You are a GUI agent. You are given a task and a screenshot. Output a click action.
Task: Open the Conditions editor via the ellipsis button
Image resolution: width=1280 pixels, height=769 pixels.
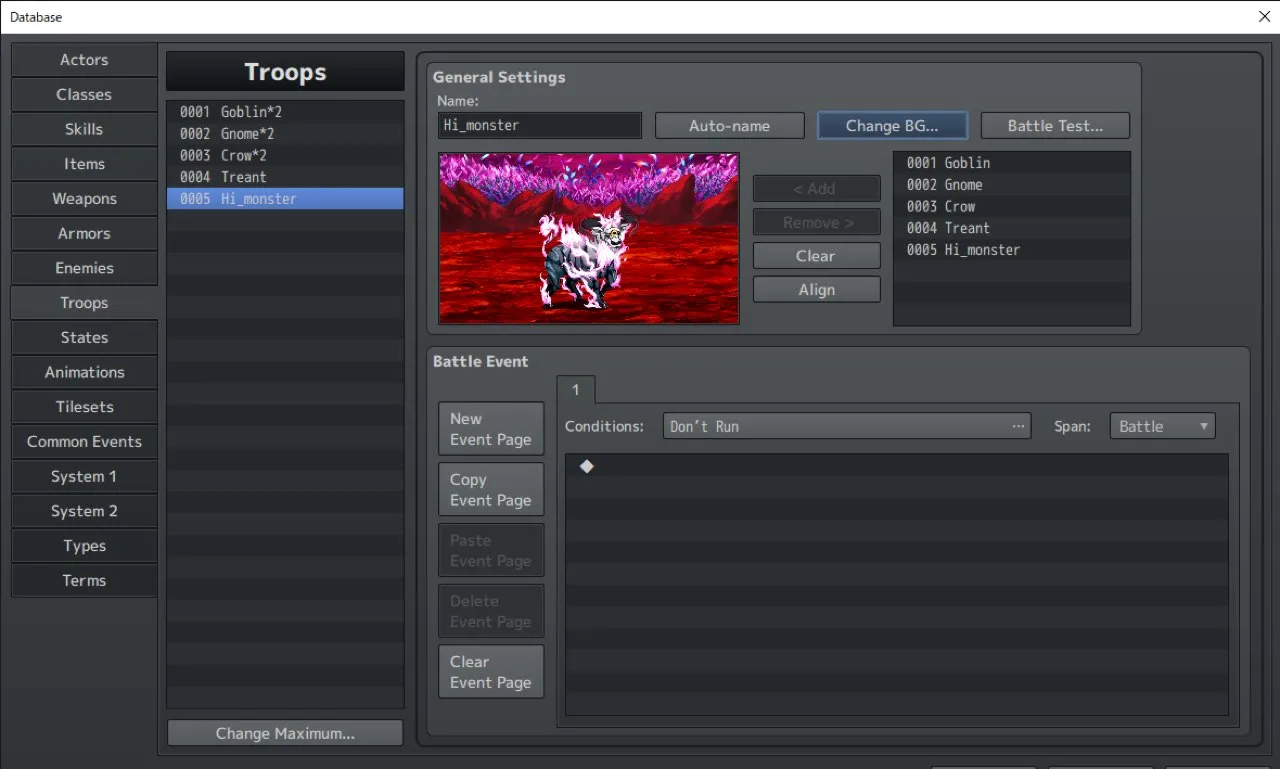click(x=1018, y=425)
